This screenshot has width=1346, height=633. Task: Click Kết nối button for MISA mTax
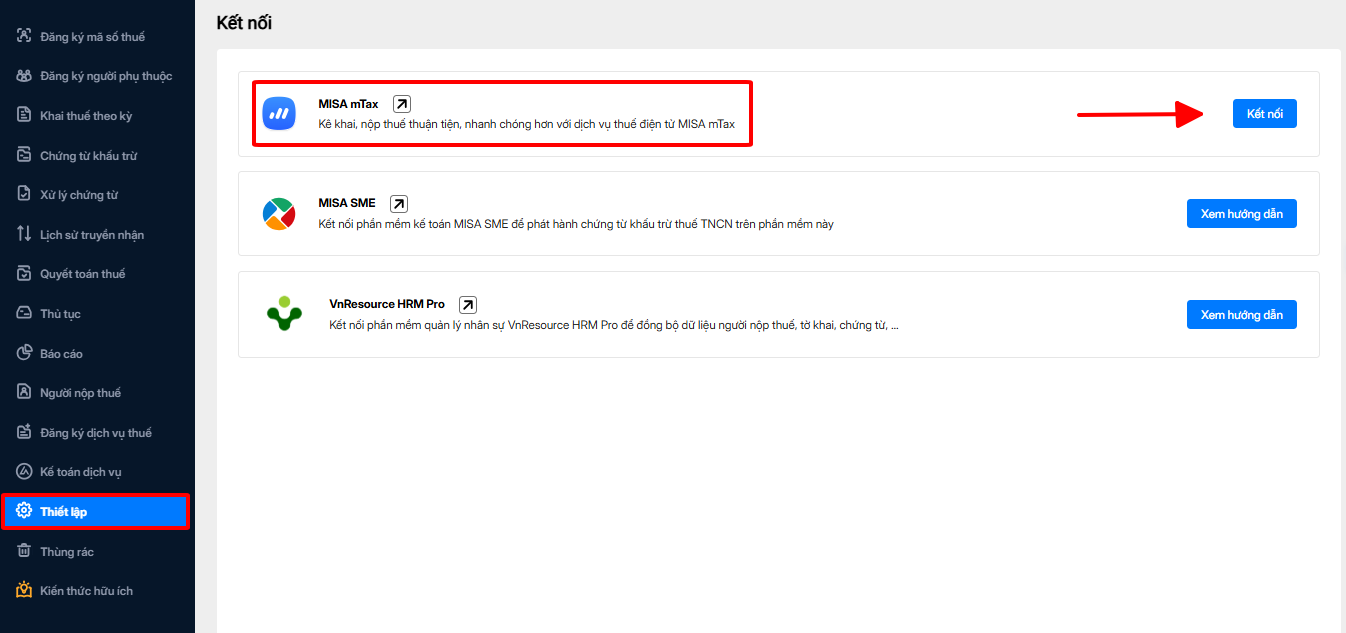pyautogui.click(x=1264, y=113)
